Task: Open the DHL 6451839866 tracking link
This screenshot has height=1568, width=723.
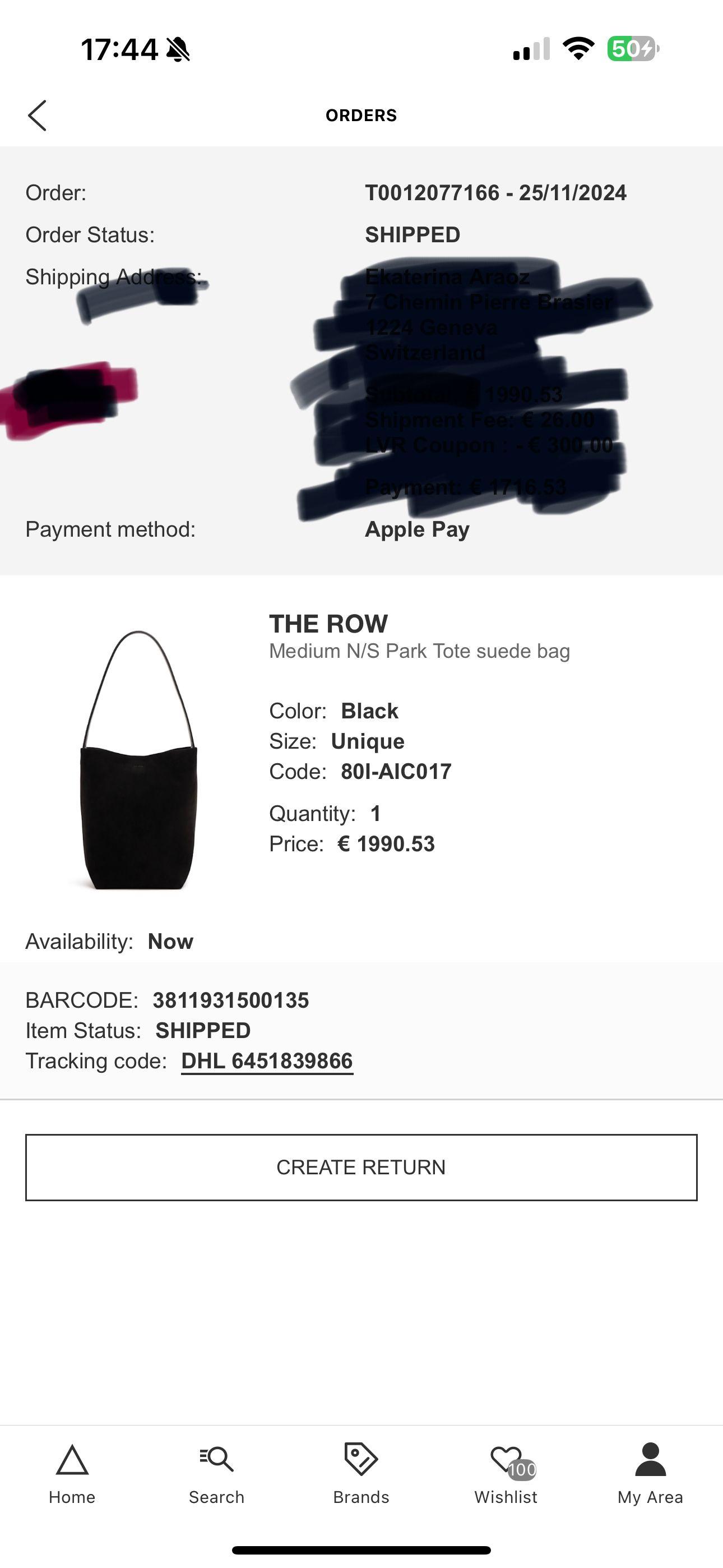Action: [x=267, y=1061]
